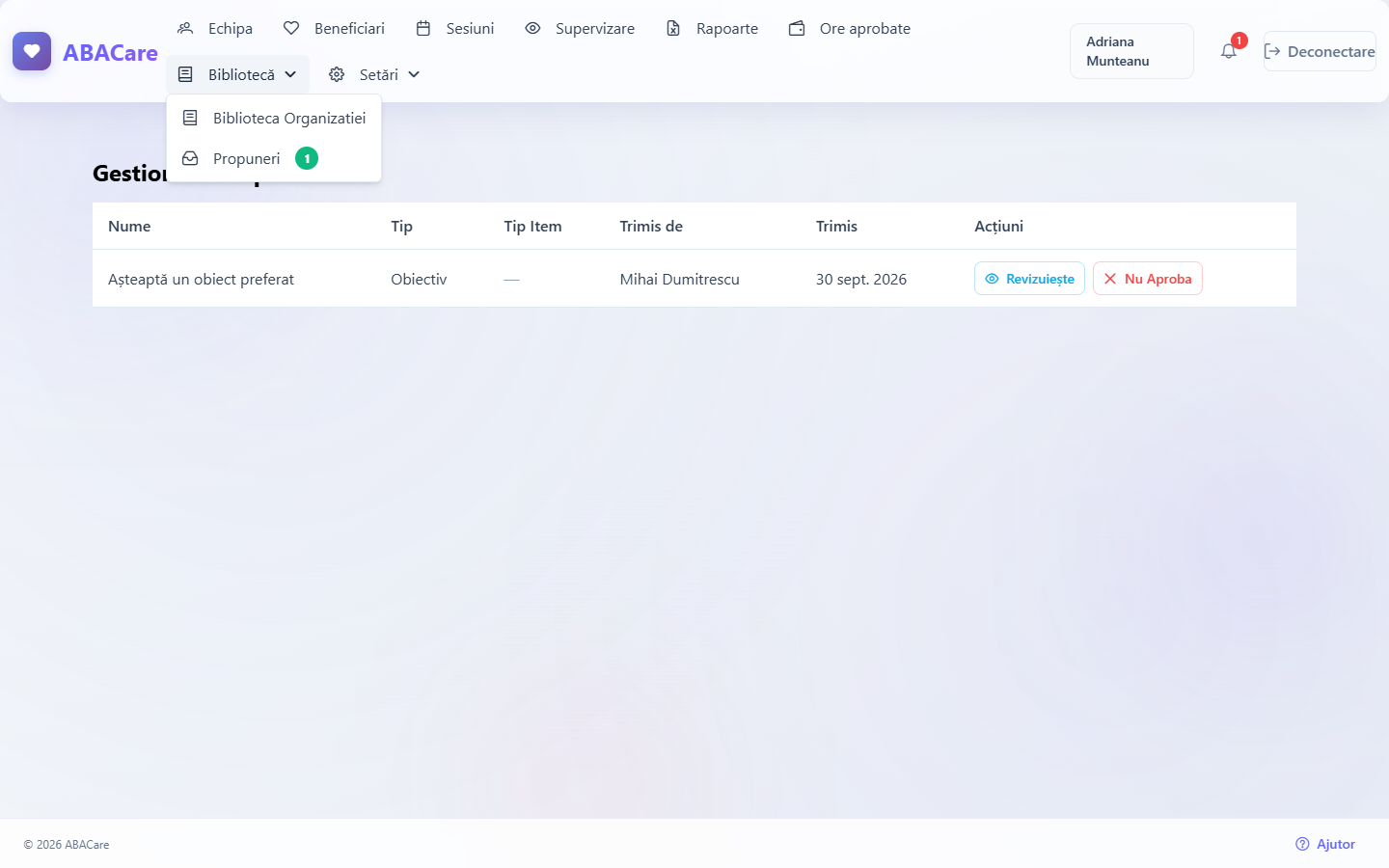Reject proposal with Nu Aproba
This screenshot has width=1389, height=868.
[x=1148, y=279]
